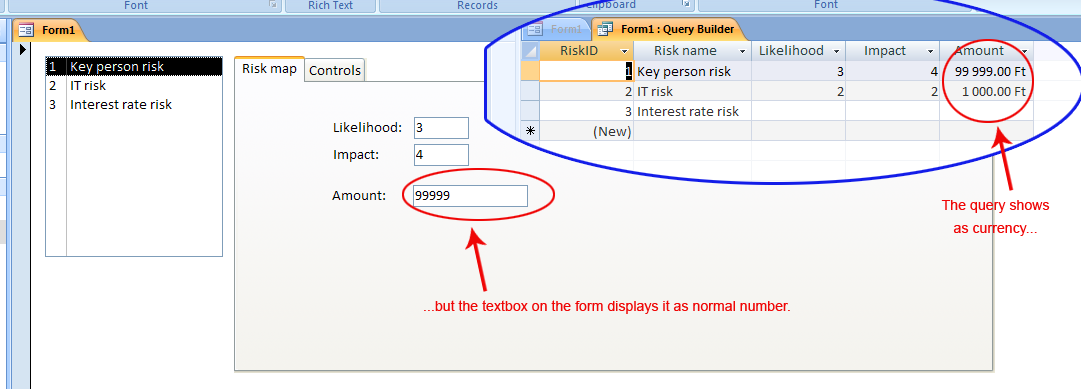
Task: Open the Impact column dropdown
Action: [x=931, y=51]
